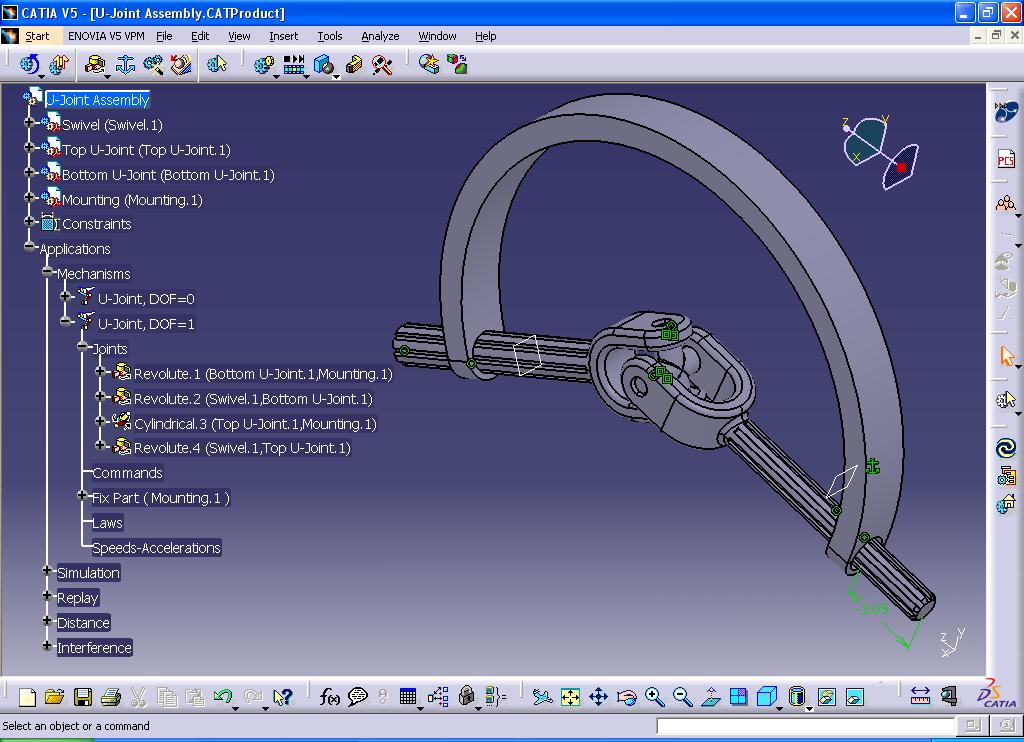Click the green compass manipulator on the model
Screen dimensions: 1024x742
pyautogui.click(x=872, y=466)
